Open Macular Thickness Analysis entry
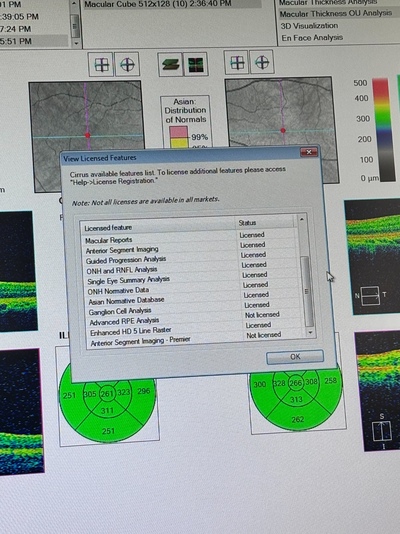 point(328,3)
